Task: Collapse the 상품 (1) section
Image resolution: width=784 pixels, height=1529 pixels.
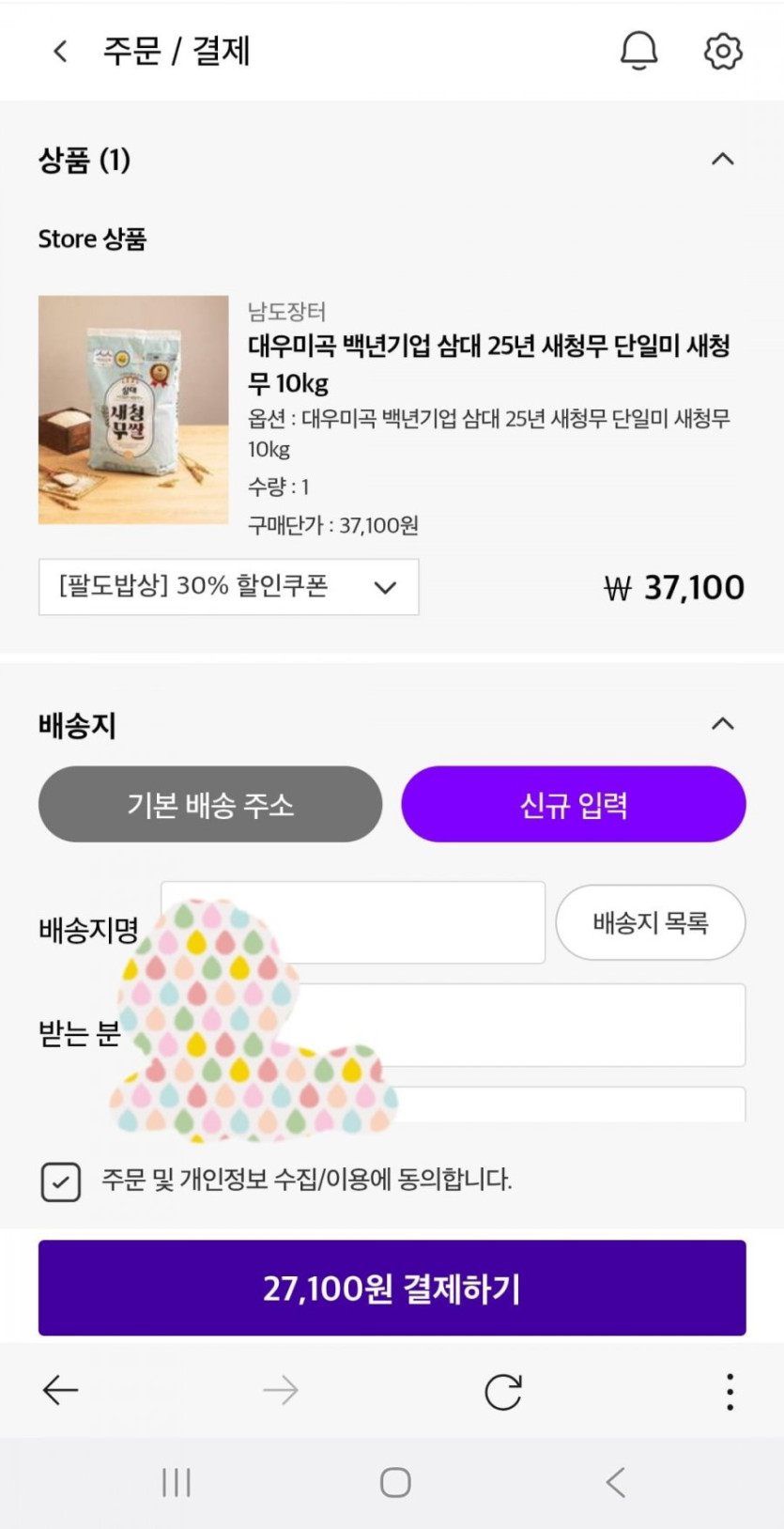Action: pyautogui.click(x=722, y=160)
